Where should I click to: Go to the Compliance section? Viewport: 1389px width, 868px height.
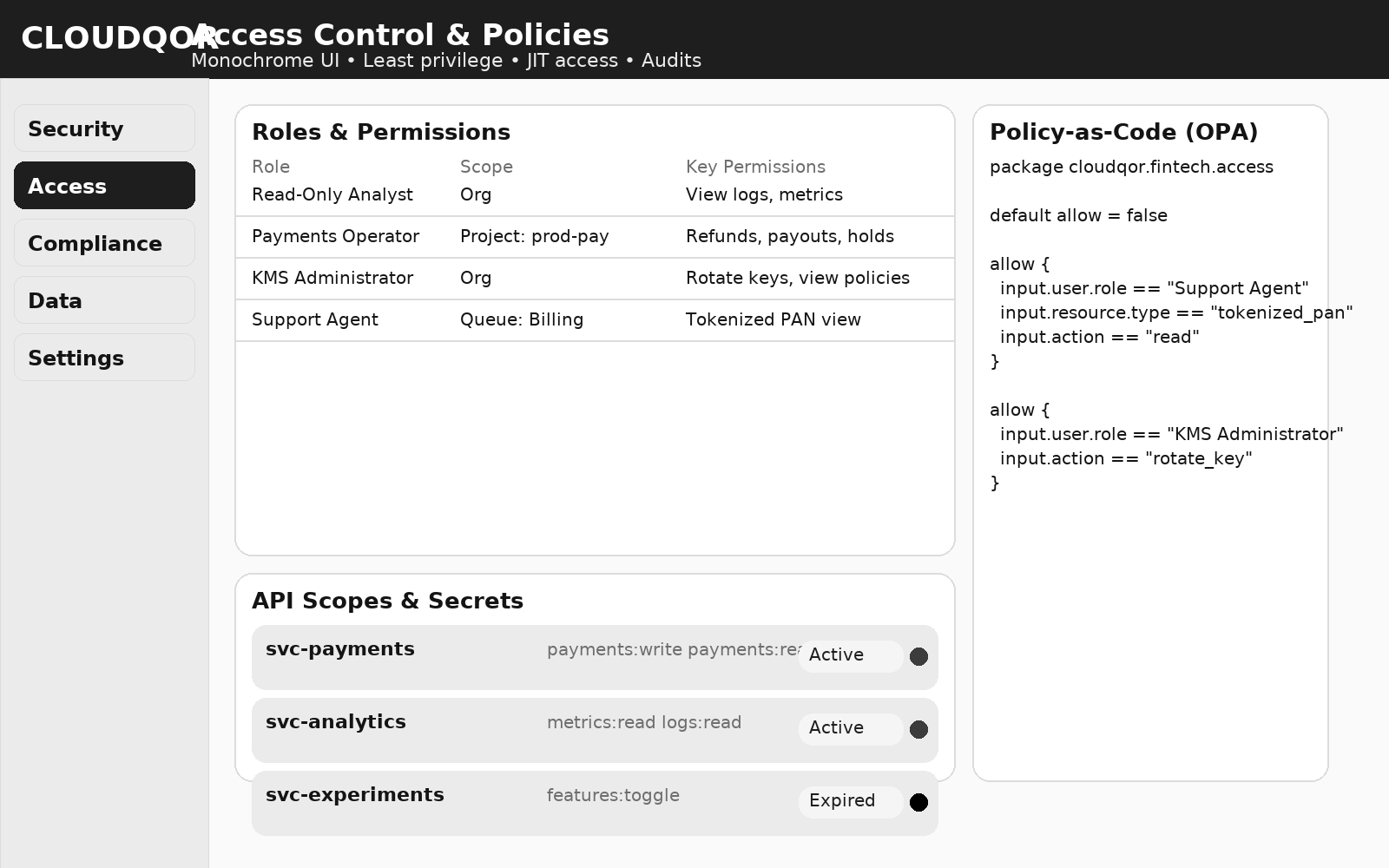[104, 243]
